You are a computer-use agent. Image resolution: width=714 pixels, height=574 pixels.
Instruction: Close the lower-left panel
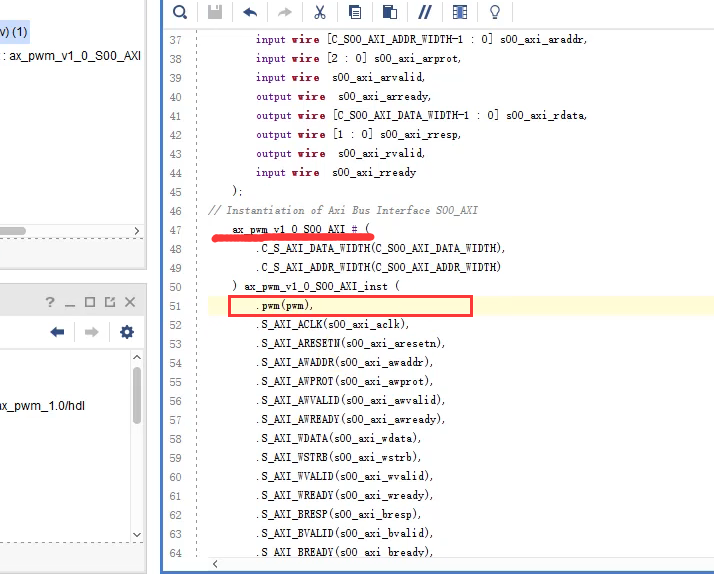pyautogui.click(x=130, y=302)
